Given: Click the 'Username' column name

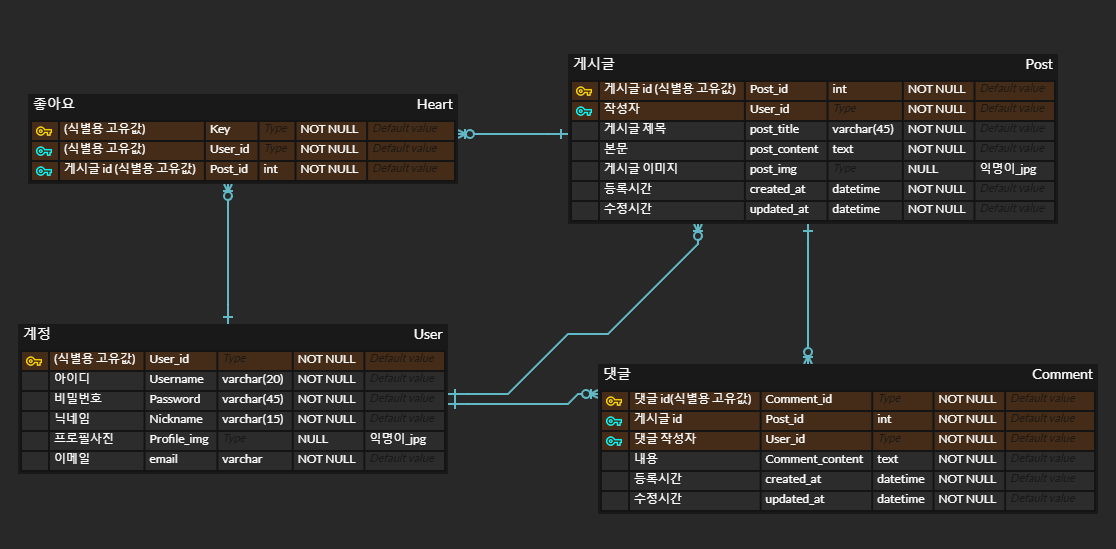Looking at the screenshot, I should (x=177, y=380).
